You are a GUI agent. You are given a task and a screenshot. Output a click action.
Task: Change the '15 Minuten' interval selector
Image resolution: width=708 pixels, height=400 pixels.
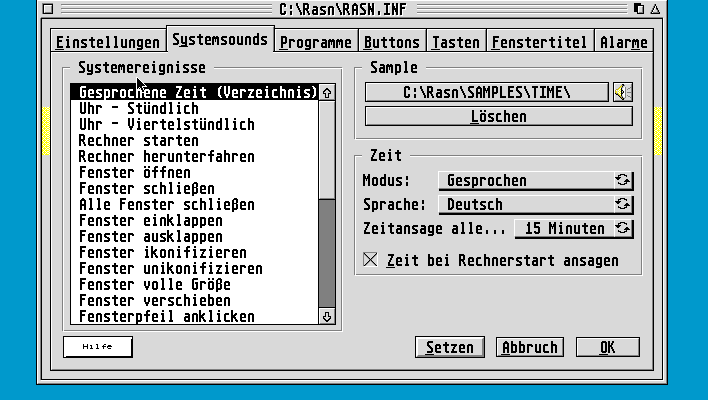click(x=564, y=229)
